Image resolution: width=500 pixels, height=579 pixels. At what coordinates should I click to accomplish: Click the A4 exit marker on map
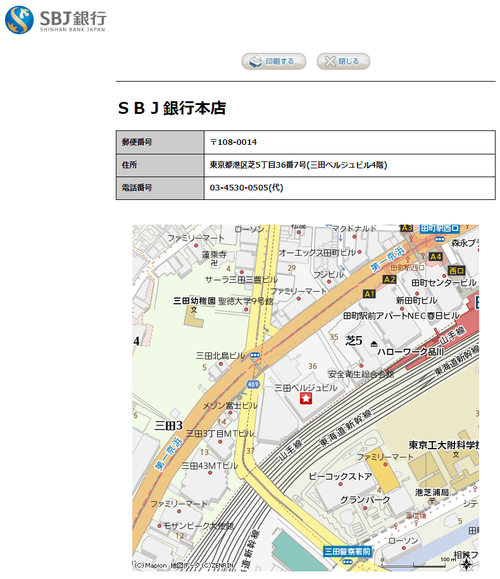pos(436,256)
